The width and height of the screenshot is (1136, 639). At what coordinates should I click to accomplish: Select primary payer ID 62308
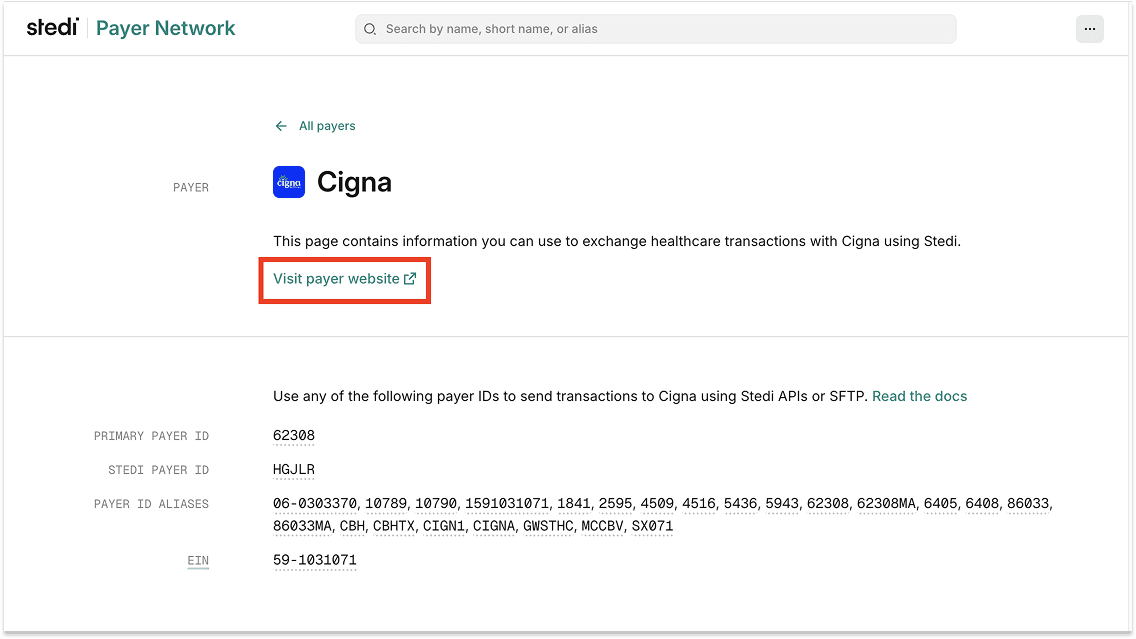tap(293, 435)
